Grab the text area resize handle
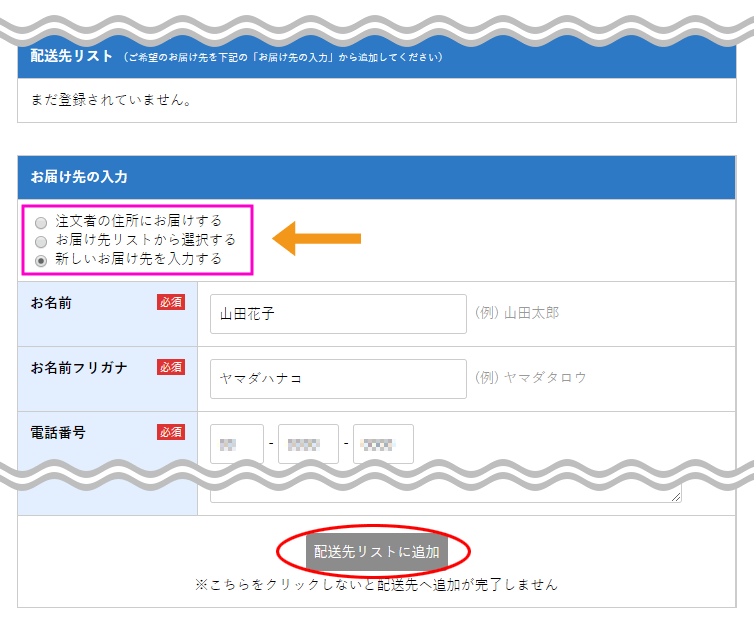 (677, 497)
